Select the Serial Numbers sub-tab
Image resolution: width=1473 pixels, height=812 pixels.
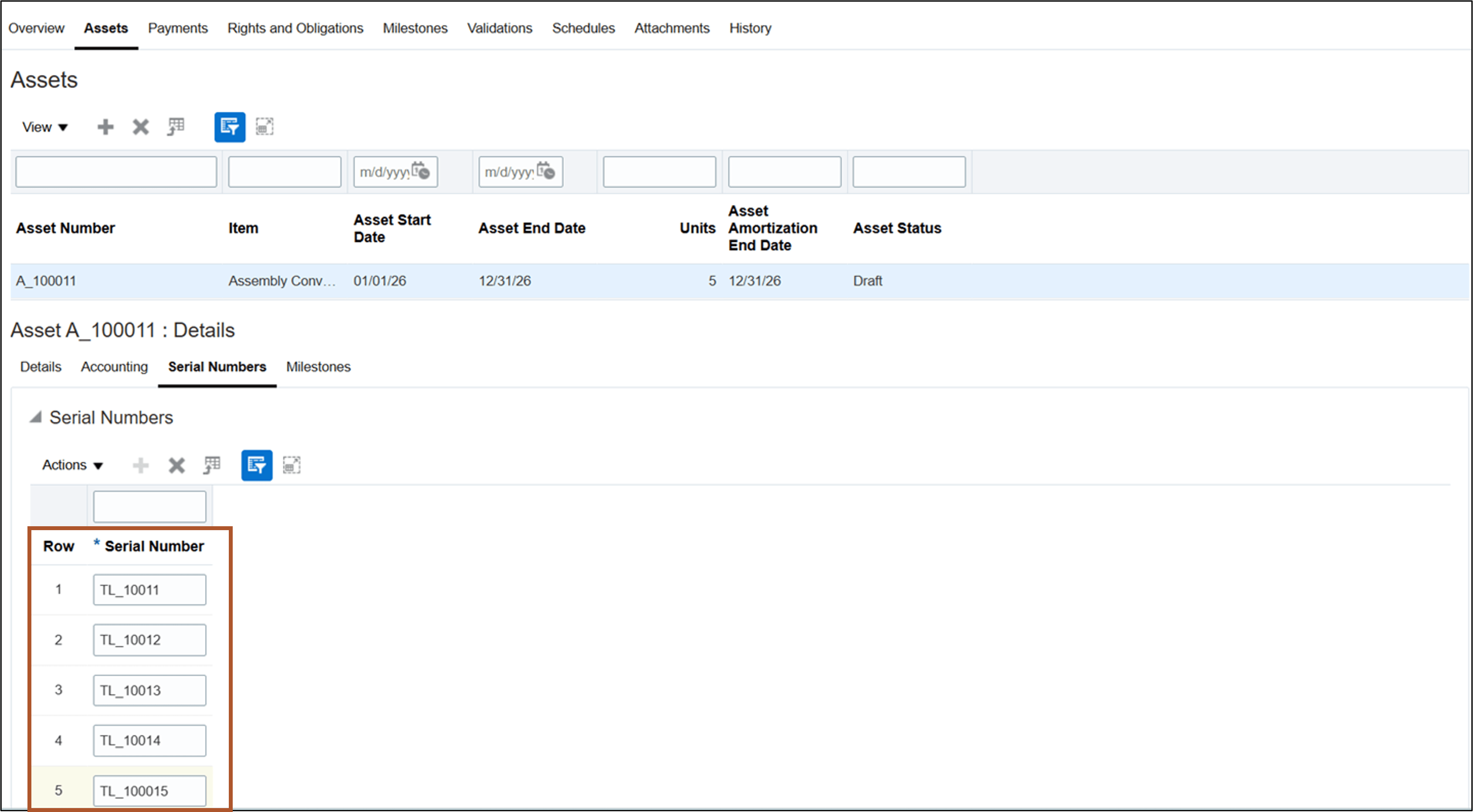point(217,367)
